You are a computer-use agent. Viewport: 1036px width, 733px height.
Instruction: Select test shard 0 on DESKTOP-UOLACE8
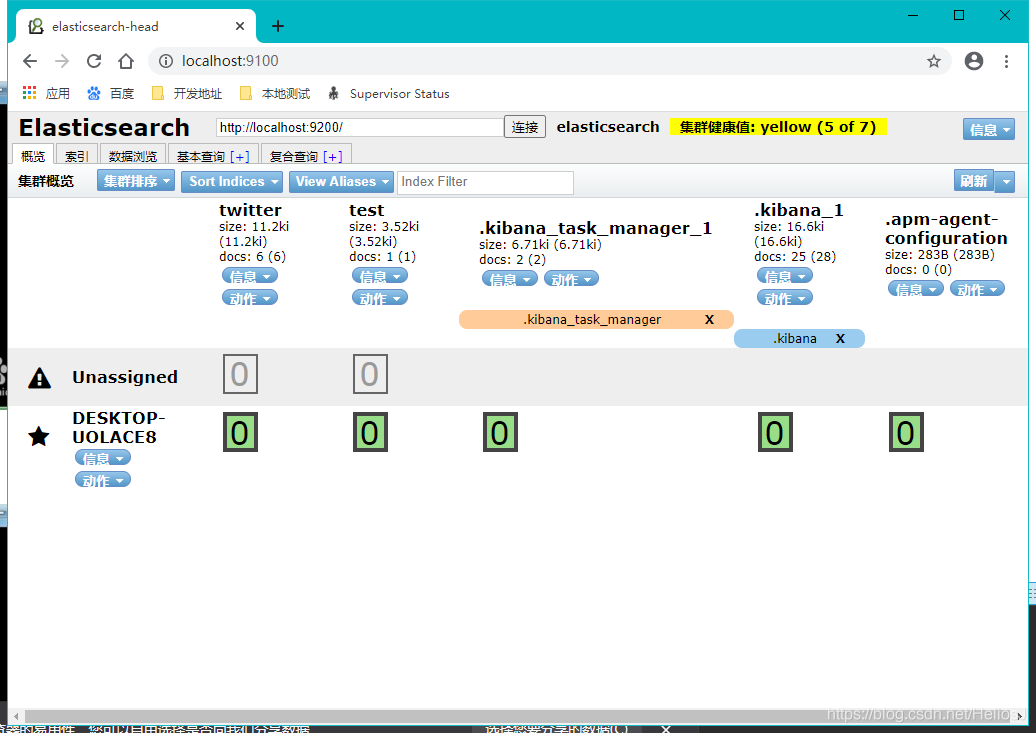click(370, 432)
